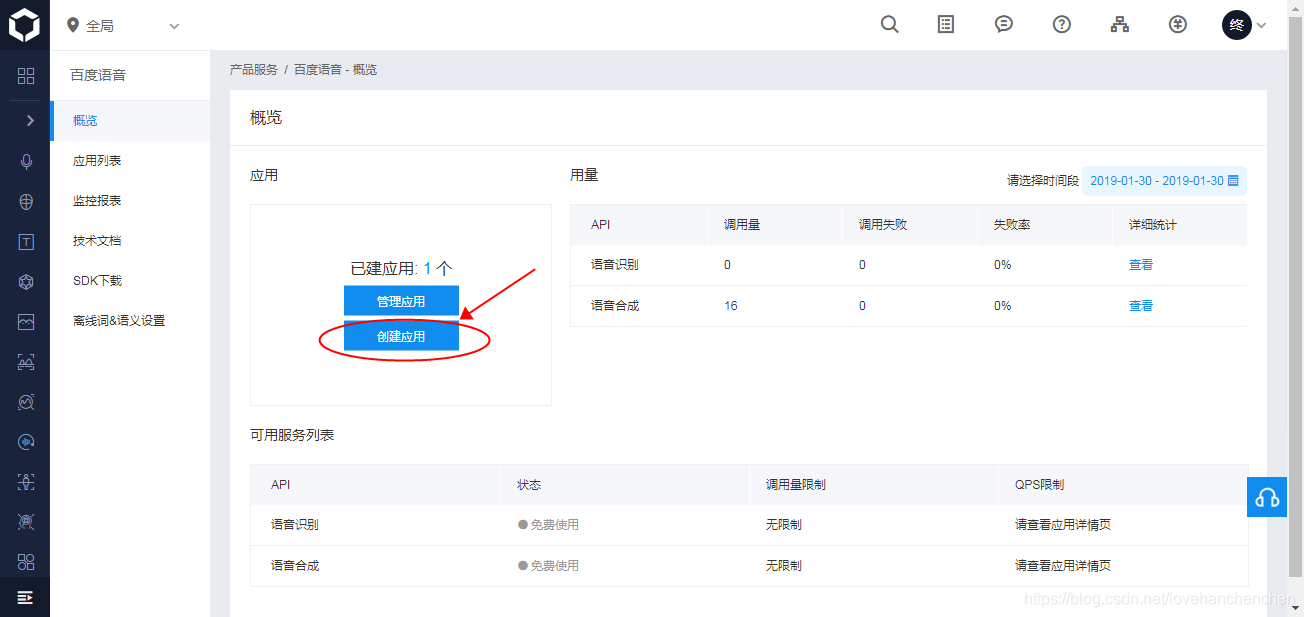Click the 创建应用 button
This screenshot has width=1304, height=617.
[401, 337]
